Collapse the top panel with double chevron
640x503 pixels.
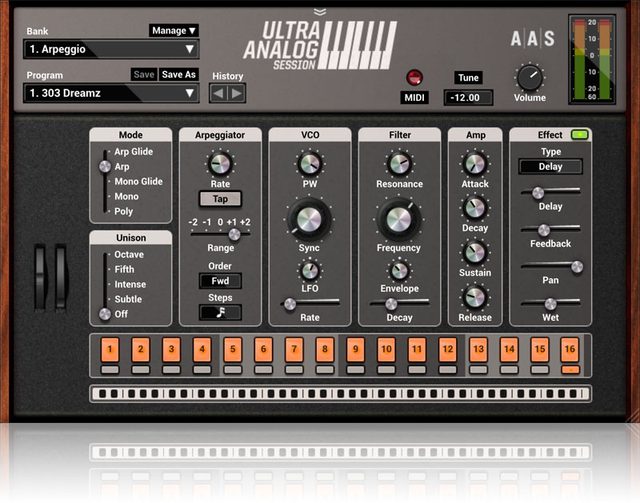pos(320,12)
